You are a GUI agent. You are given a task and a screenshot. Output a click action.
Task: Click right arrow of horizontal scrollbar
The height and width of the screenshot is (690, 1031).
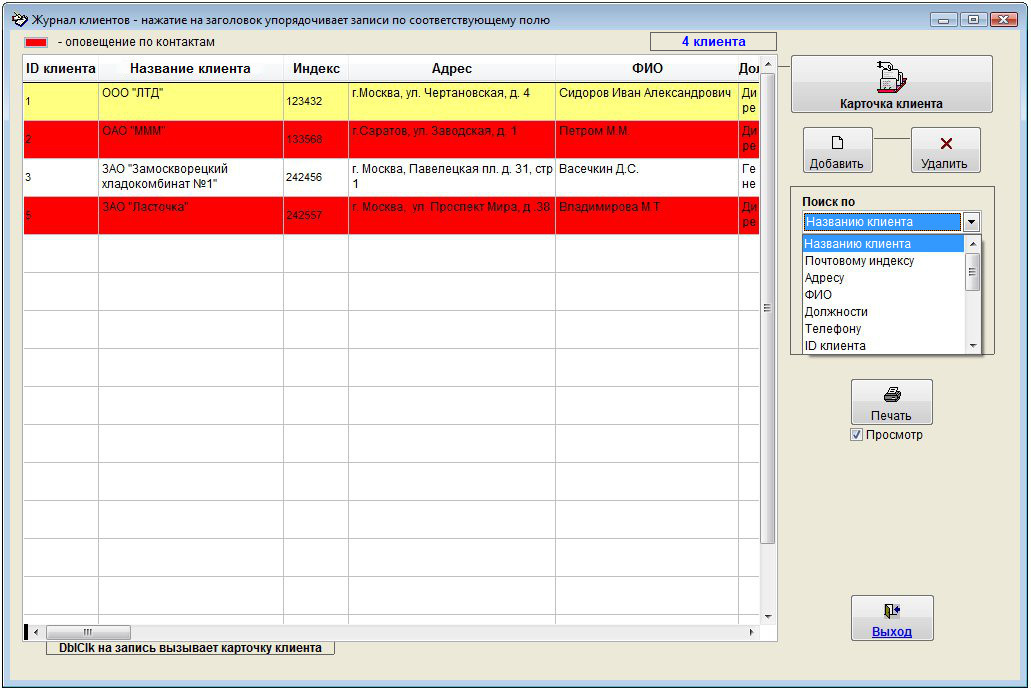click(x=752, y=632)
